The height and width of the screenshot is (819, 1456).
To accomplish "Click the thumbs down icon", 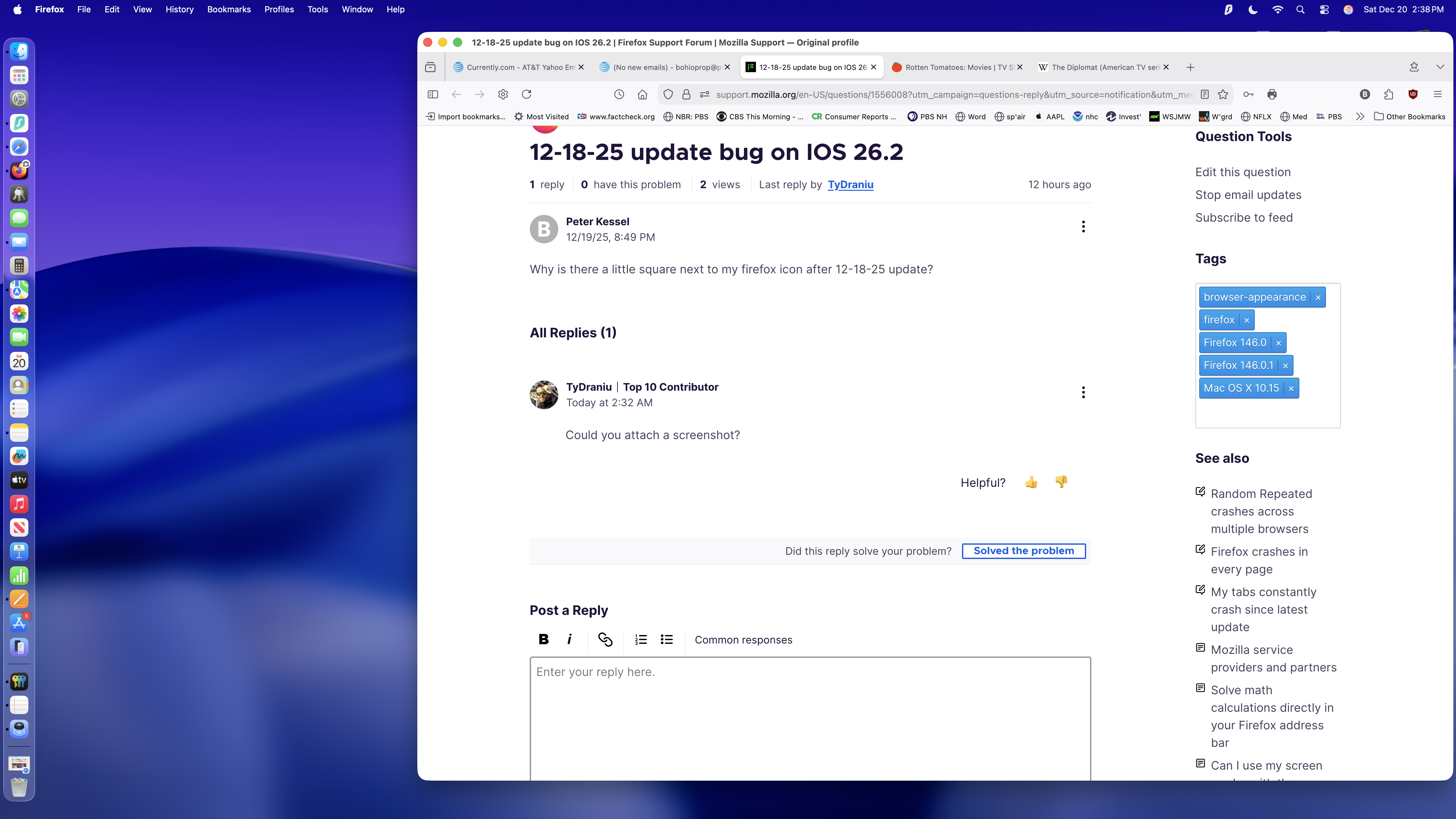I will tap(1061, 482).
